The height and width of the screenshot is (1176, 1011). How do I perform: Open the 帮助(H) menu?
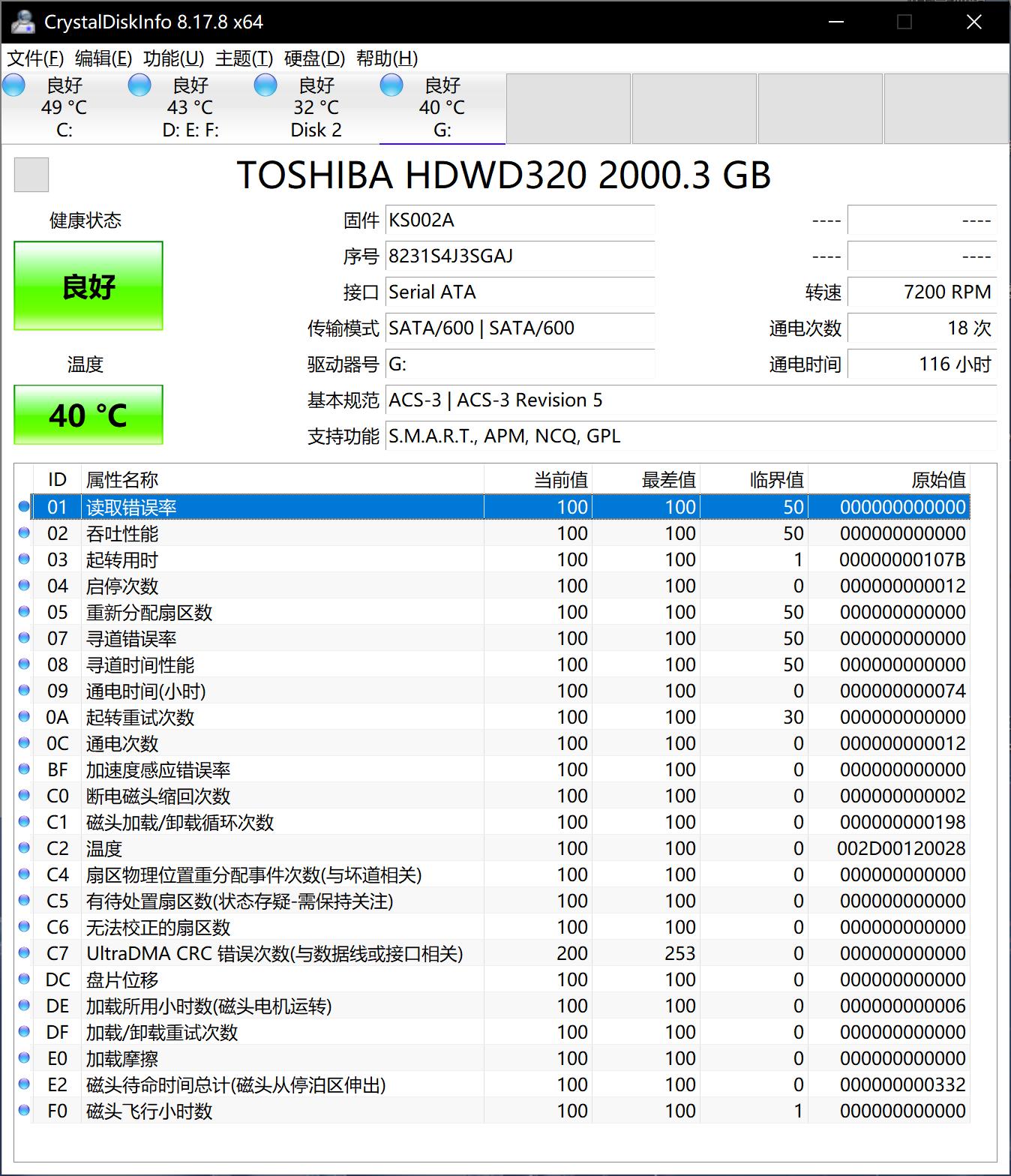(x=386, y=58)
